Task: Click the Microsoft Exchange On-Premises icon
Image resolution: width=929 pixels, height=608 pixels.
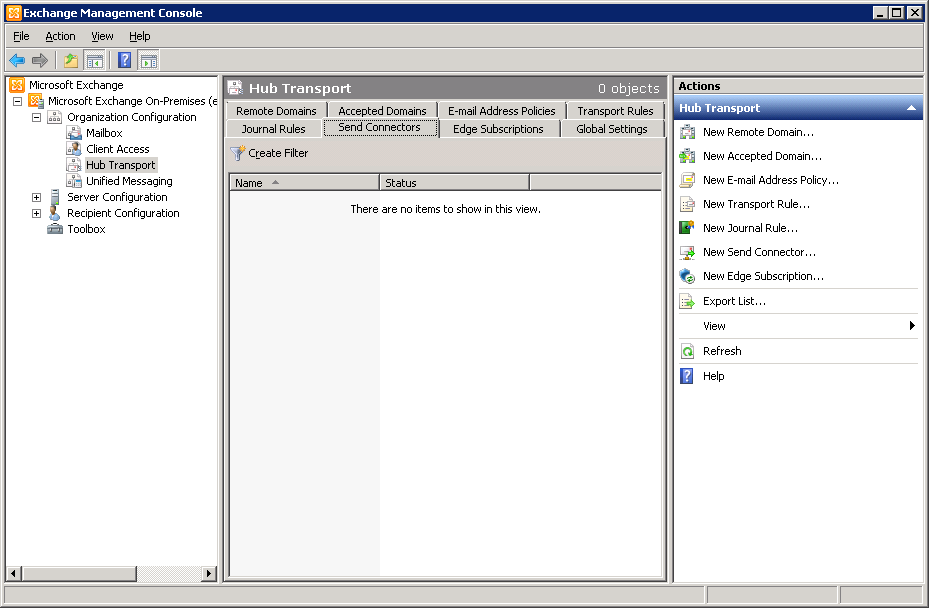Action: click(36, 101)
